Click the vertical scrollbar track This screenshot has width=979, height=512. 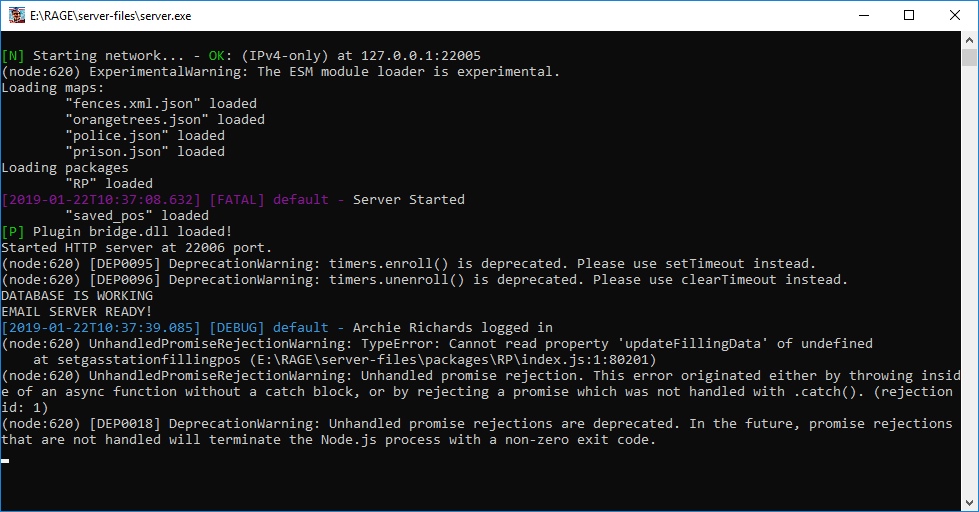(x=970, y=300)
